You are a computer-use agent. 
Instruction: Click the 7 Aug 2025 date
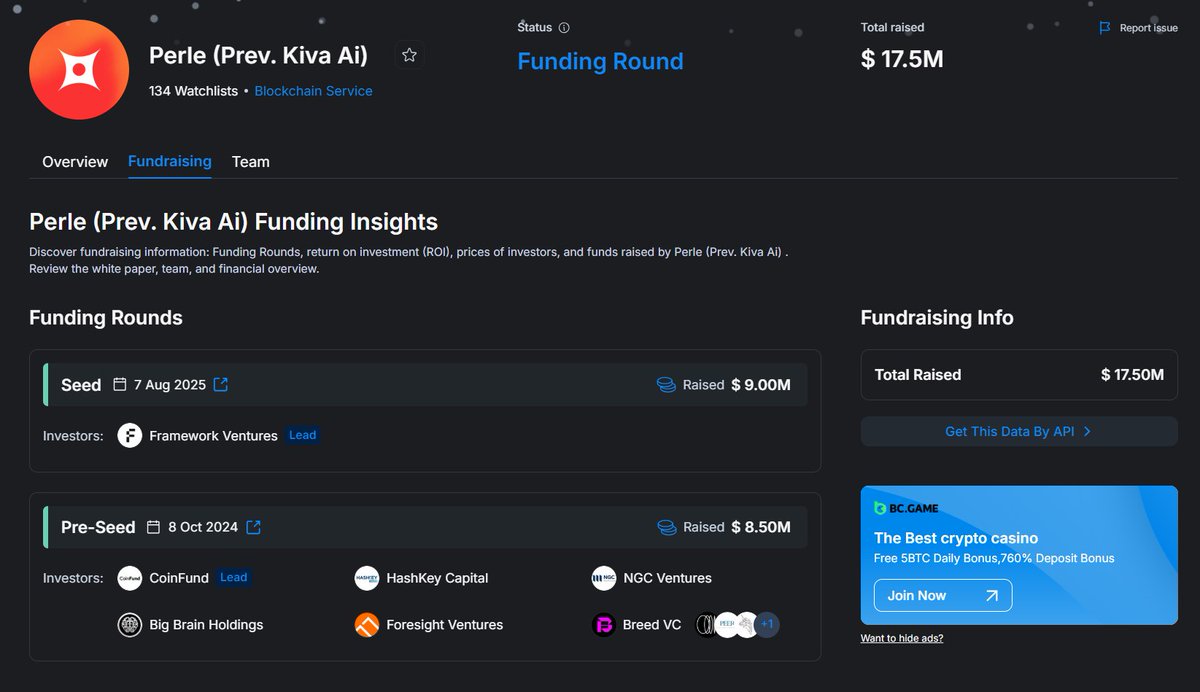point(169,385)
